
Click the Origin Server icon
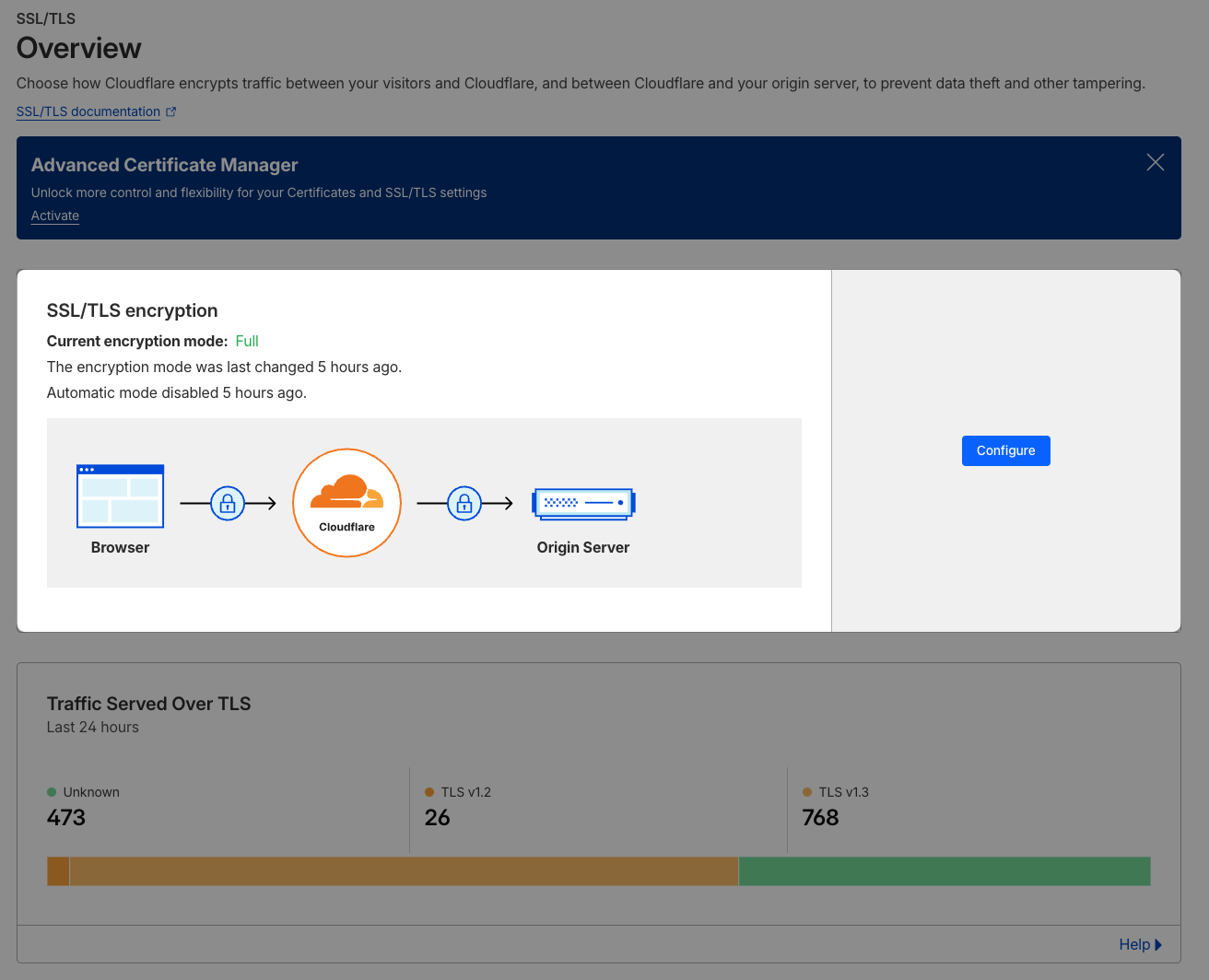pyautogui.click(x=583, y=503)
